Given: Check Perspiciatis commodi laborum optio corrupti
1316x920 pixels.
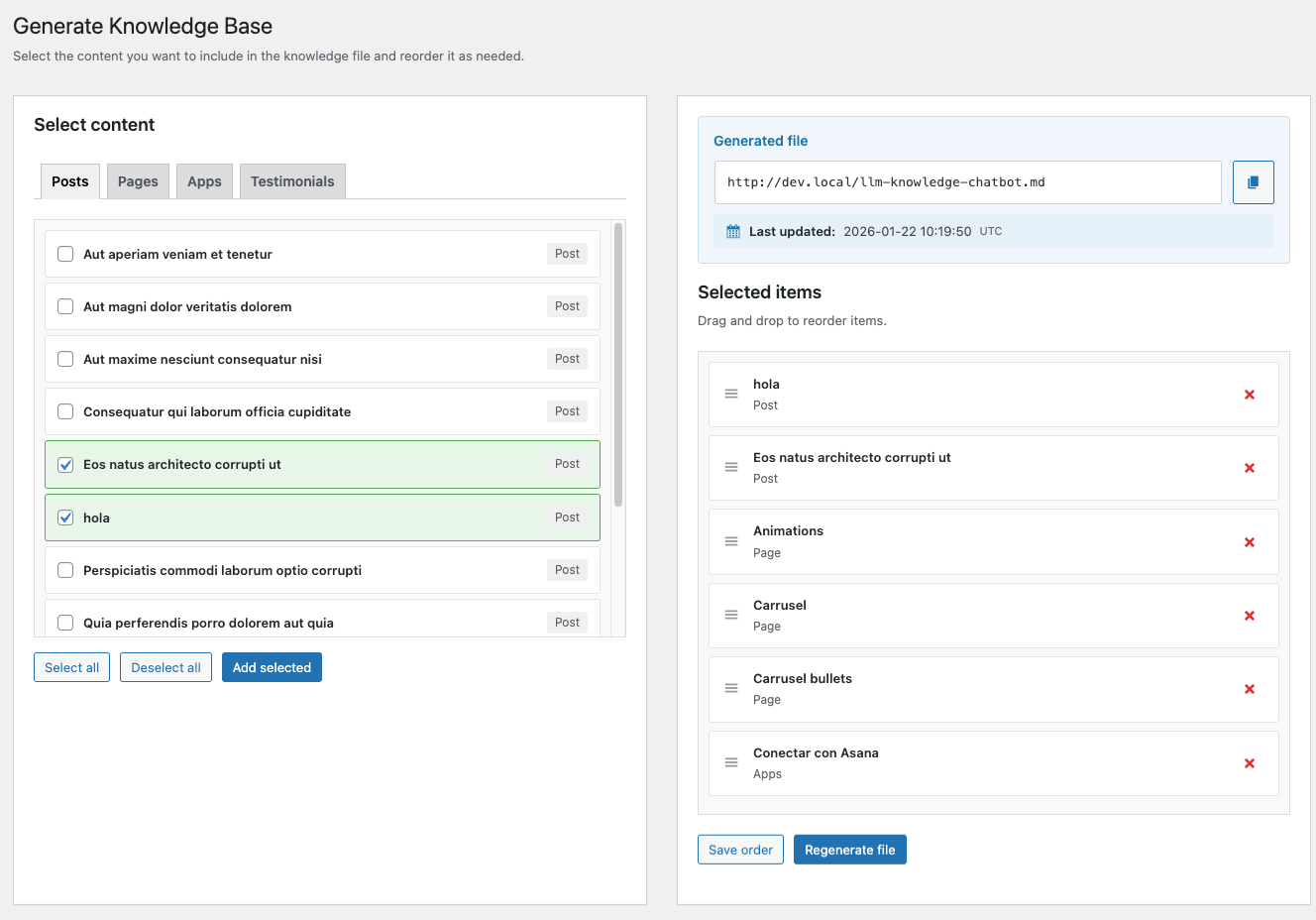Looking at the screenshot, I should (x=65, y=570).
